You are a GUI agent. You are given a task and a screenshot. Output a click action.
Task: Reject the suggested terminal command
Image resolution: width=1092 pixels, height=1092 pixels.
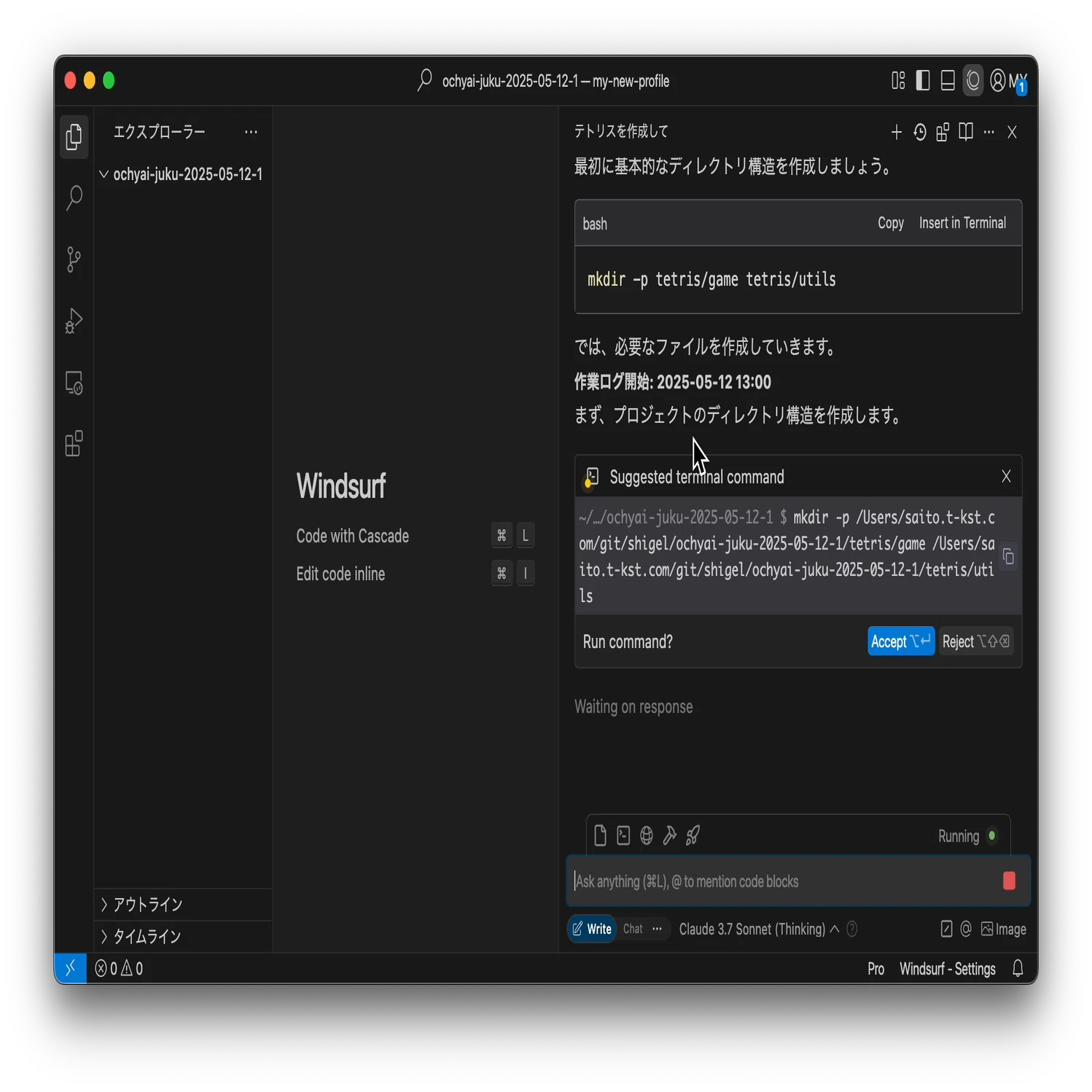975,641
